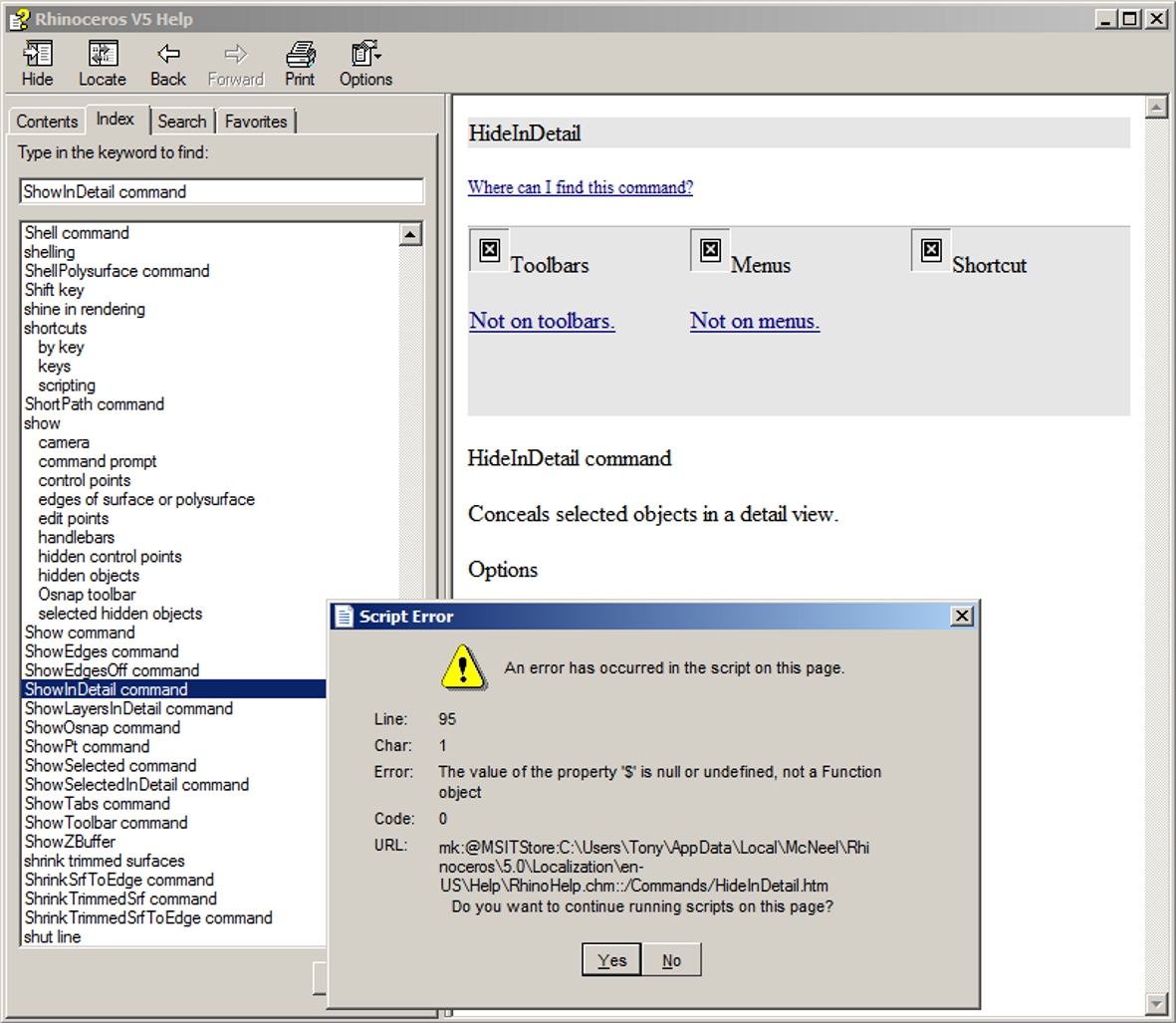
Task: Hide the navigation pane with the Hide icon
Action: 38,54
